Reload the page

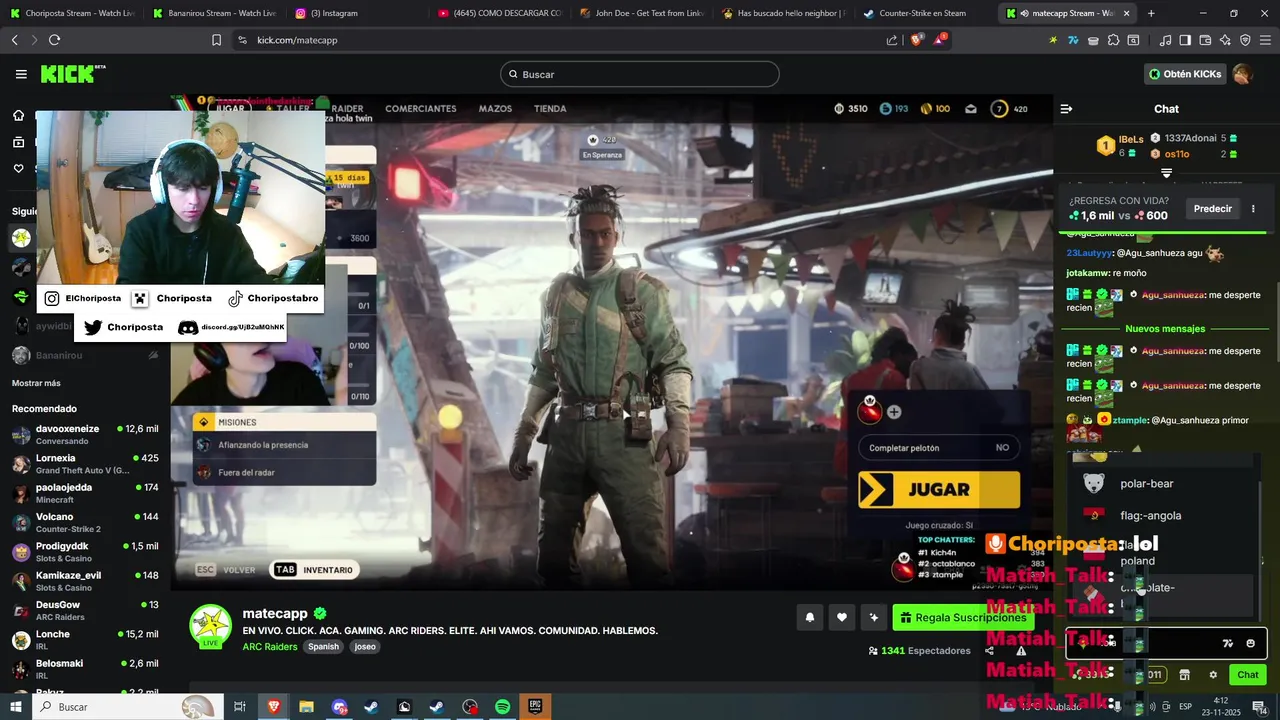tap(54, 40)
